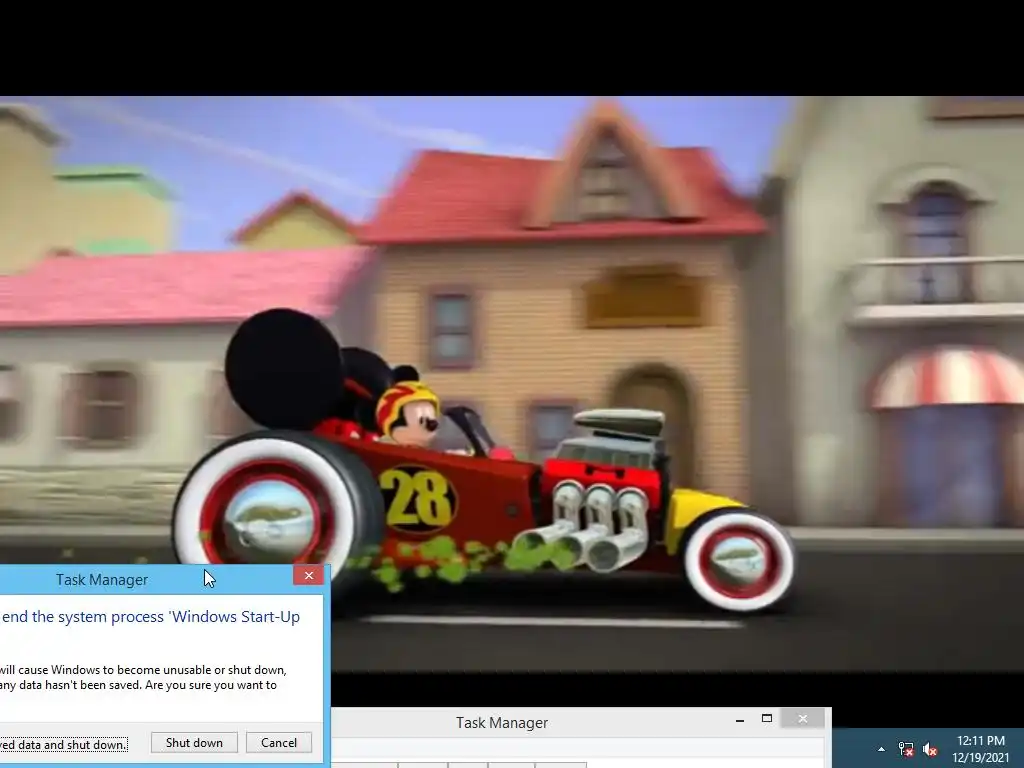Toggle the abandon unsaved data and shut down option
This screenshot has width=1024, height=768.
click(63, 744)
